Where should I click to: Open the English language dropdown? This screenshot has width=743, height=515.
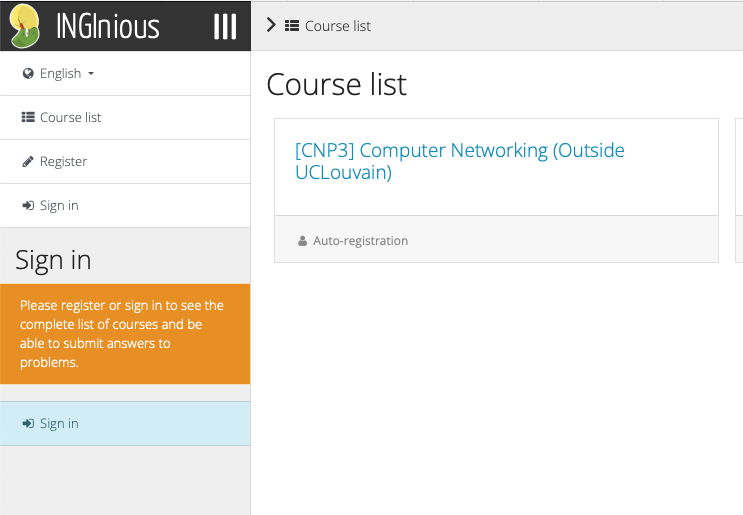[x=125, y=73]
